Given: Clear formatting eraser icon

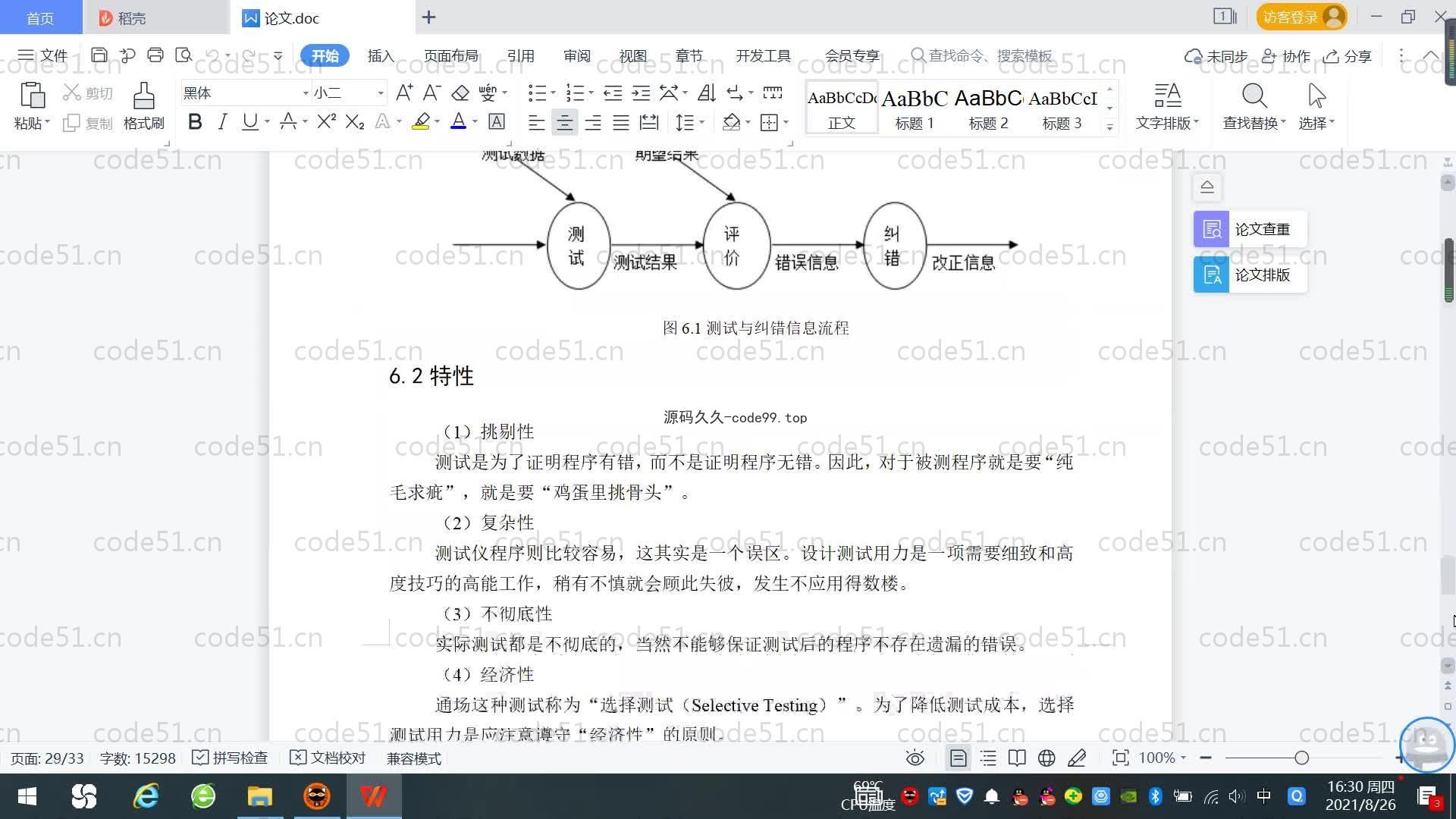Looking at the screenshot, I should [x=460, y=93].
